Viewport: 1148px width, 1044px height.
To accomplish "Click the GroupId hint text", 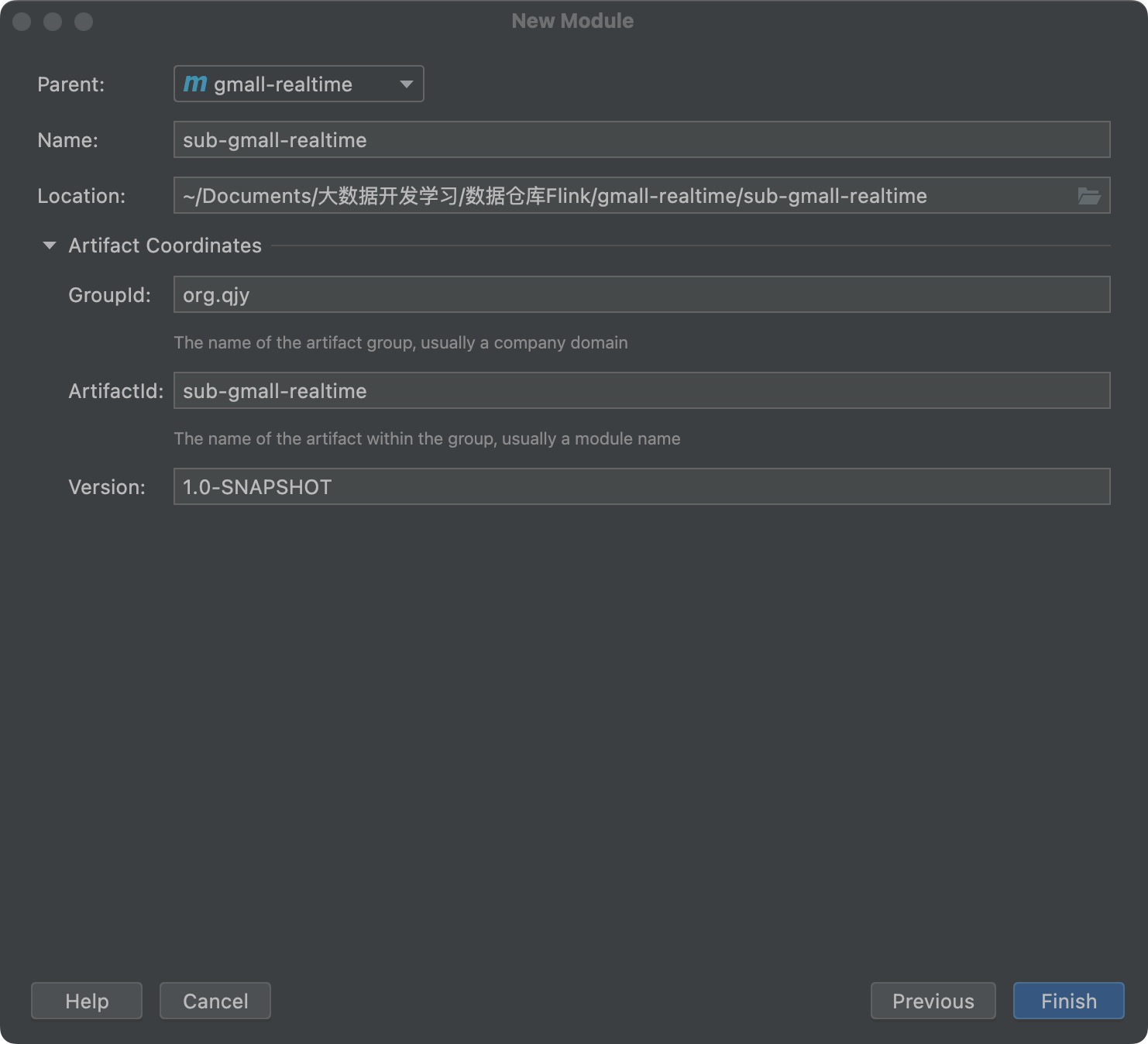I will [400, 343].
